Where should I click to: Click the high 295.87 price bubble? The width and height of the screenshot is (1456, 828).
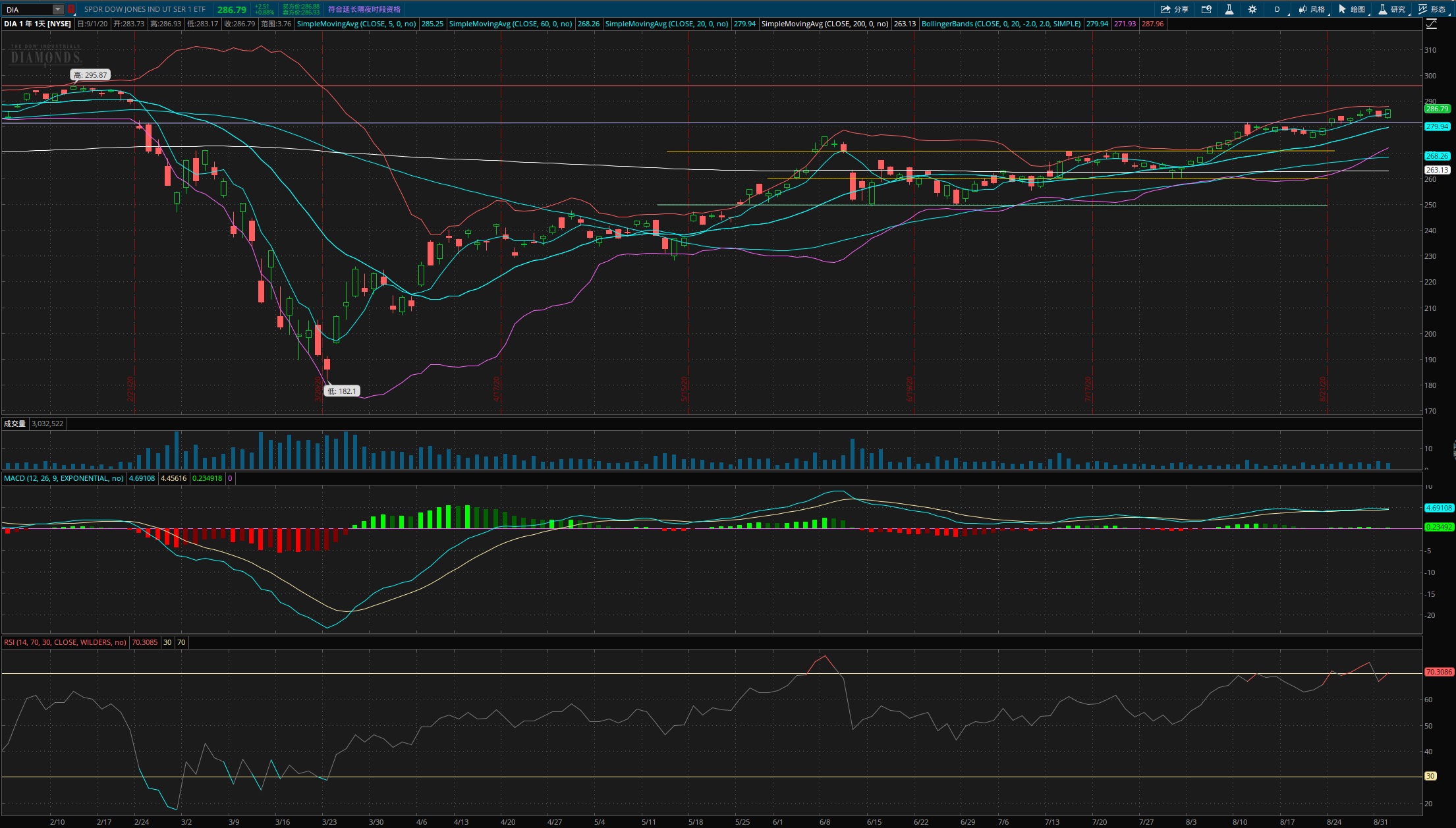[90, 75]
